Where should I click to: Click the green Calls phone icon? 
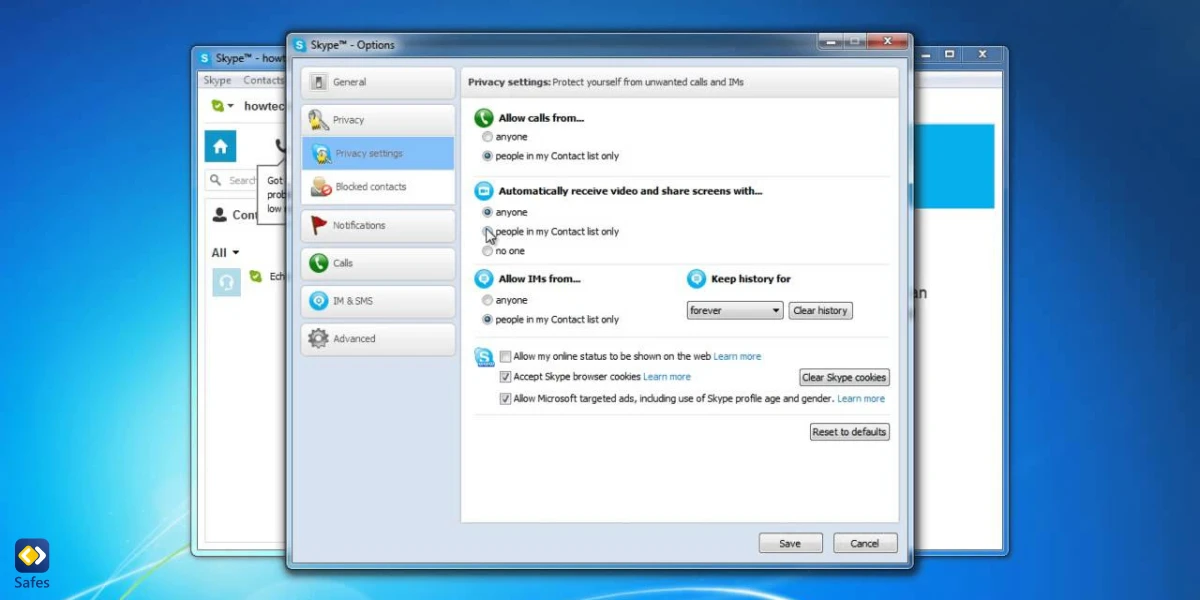coord(318,263)
